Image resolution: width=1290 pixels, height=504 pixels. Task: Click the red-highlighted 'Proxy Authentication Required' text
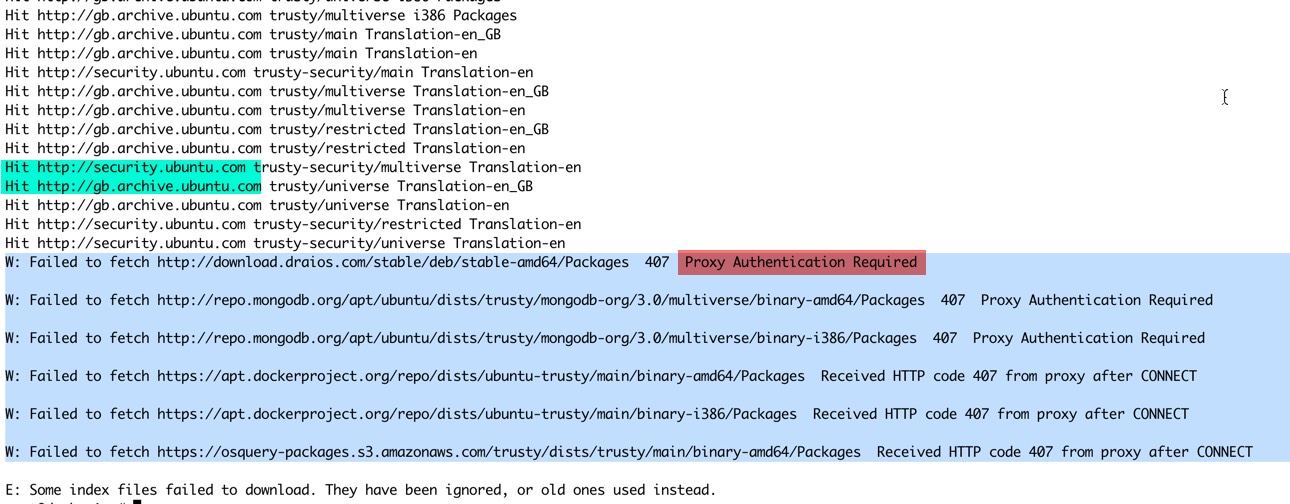[801, 262]
